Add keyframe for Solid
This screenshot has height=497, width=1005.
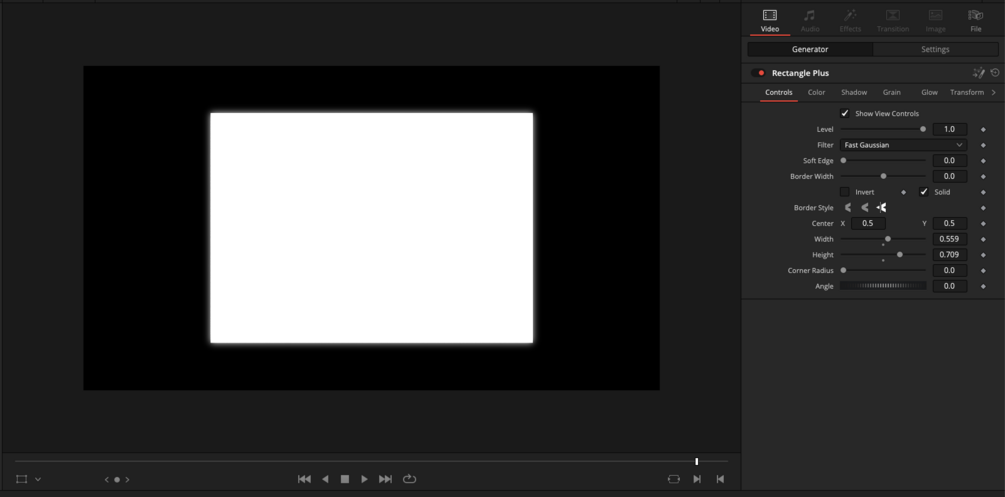tap(983, 192)
